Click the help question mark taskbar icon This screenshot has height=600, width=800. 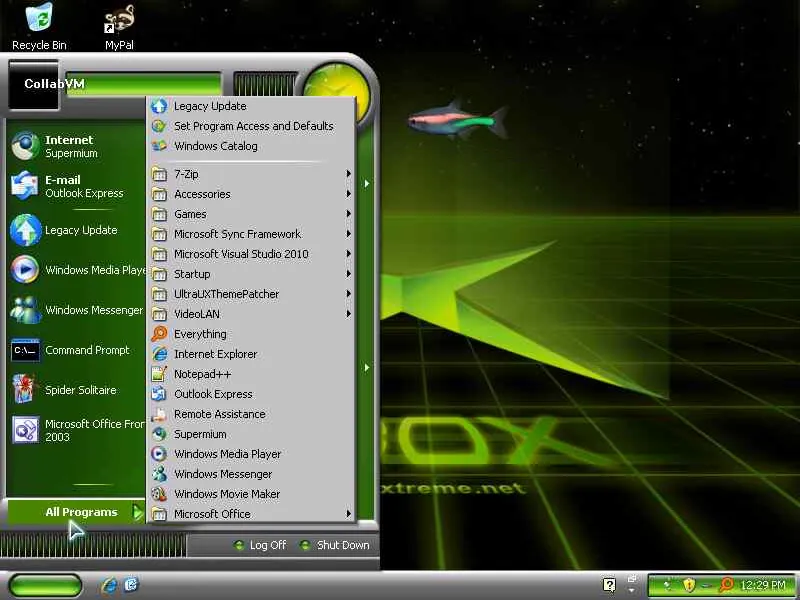click(609, 585)
